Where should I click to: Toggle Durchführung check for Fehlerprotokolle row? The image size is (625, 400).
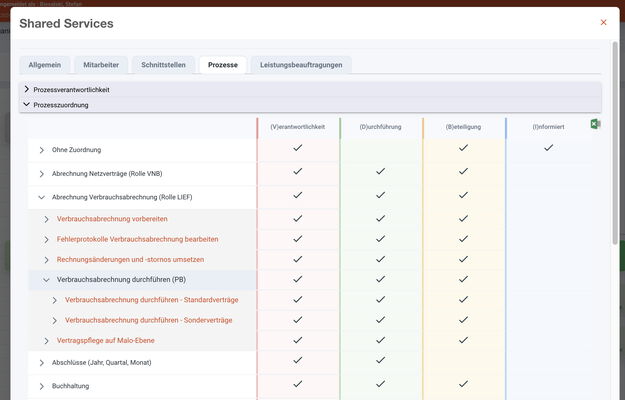click(x=380, y=238)
